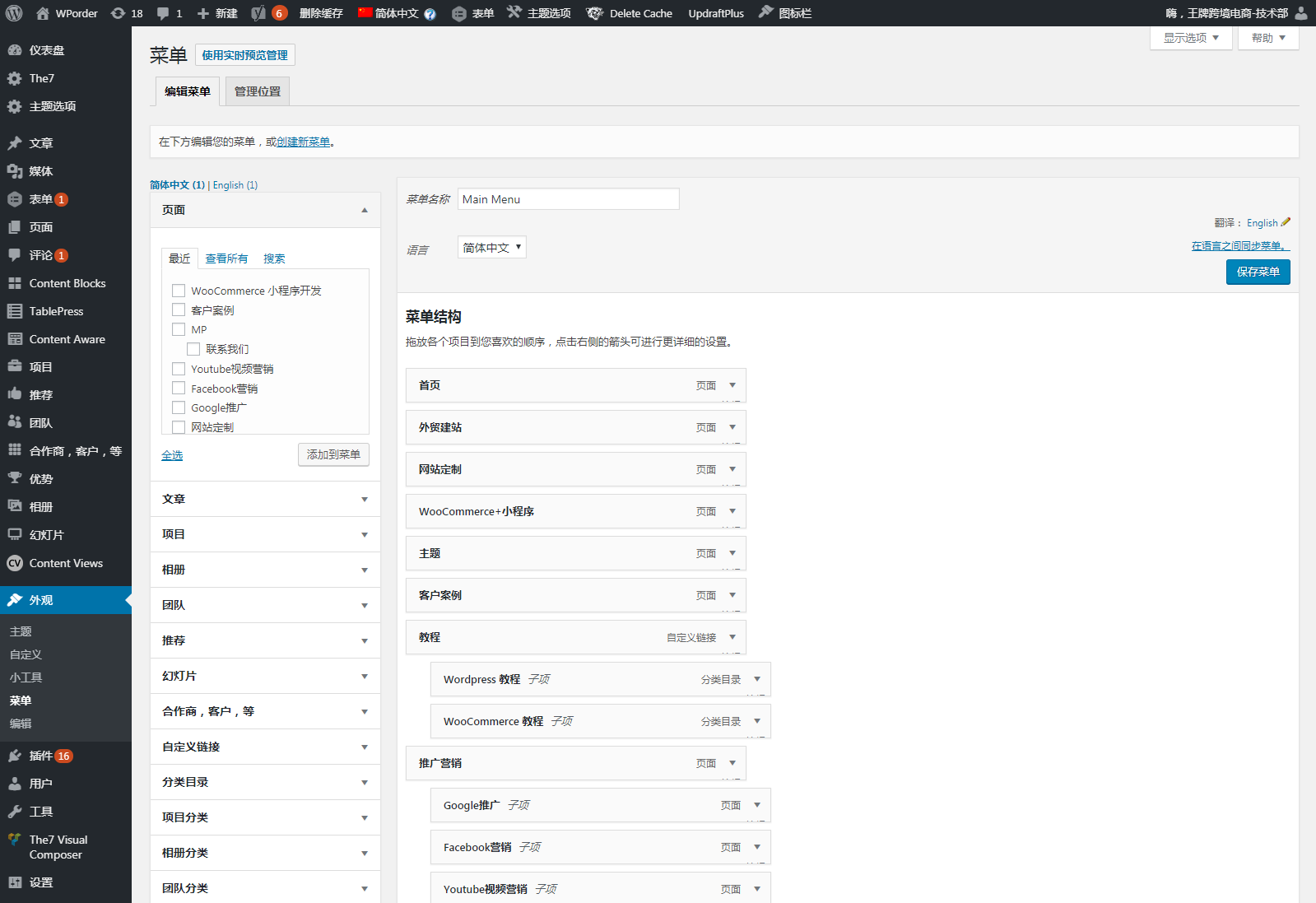This screenshot has width=1316, height=903.
Task: Expand the Google推广 sub item settings
Action: click(x=757, y=805)
